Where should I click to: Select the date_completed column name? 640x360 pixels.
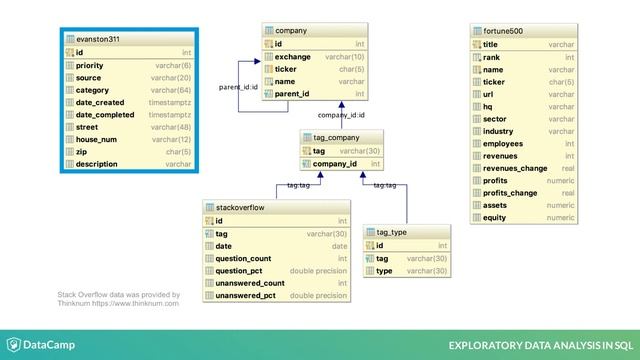point(105,115)
